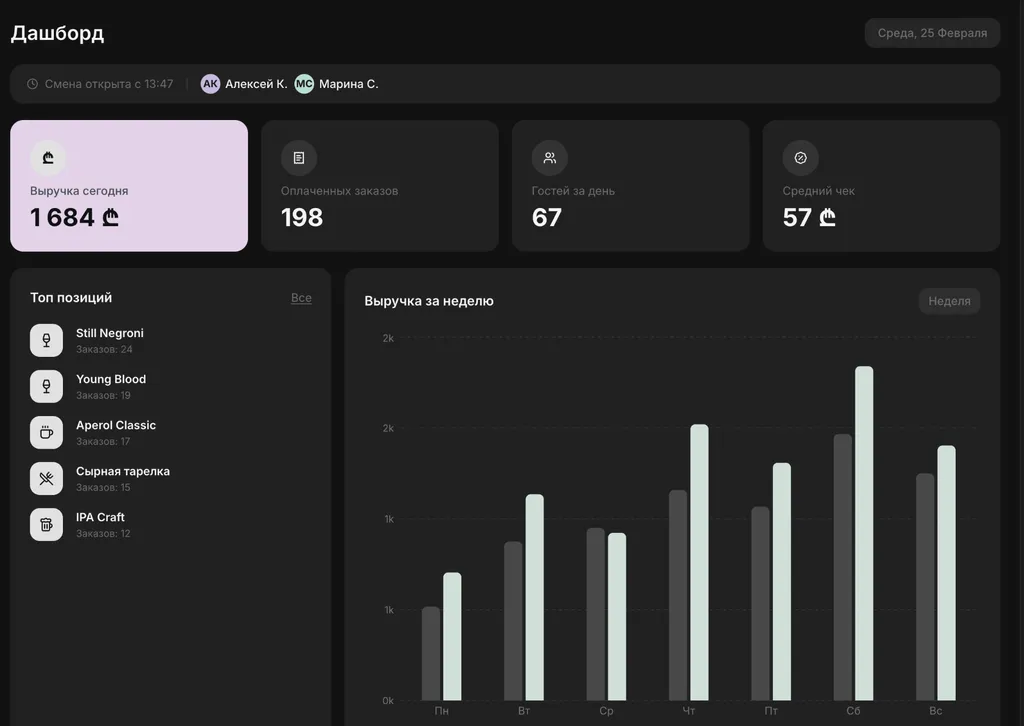
Task: Click the Сырная тарелка cutlery icon
Action: click(46, 478)
